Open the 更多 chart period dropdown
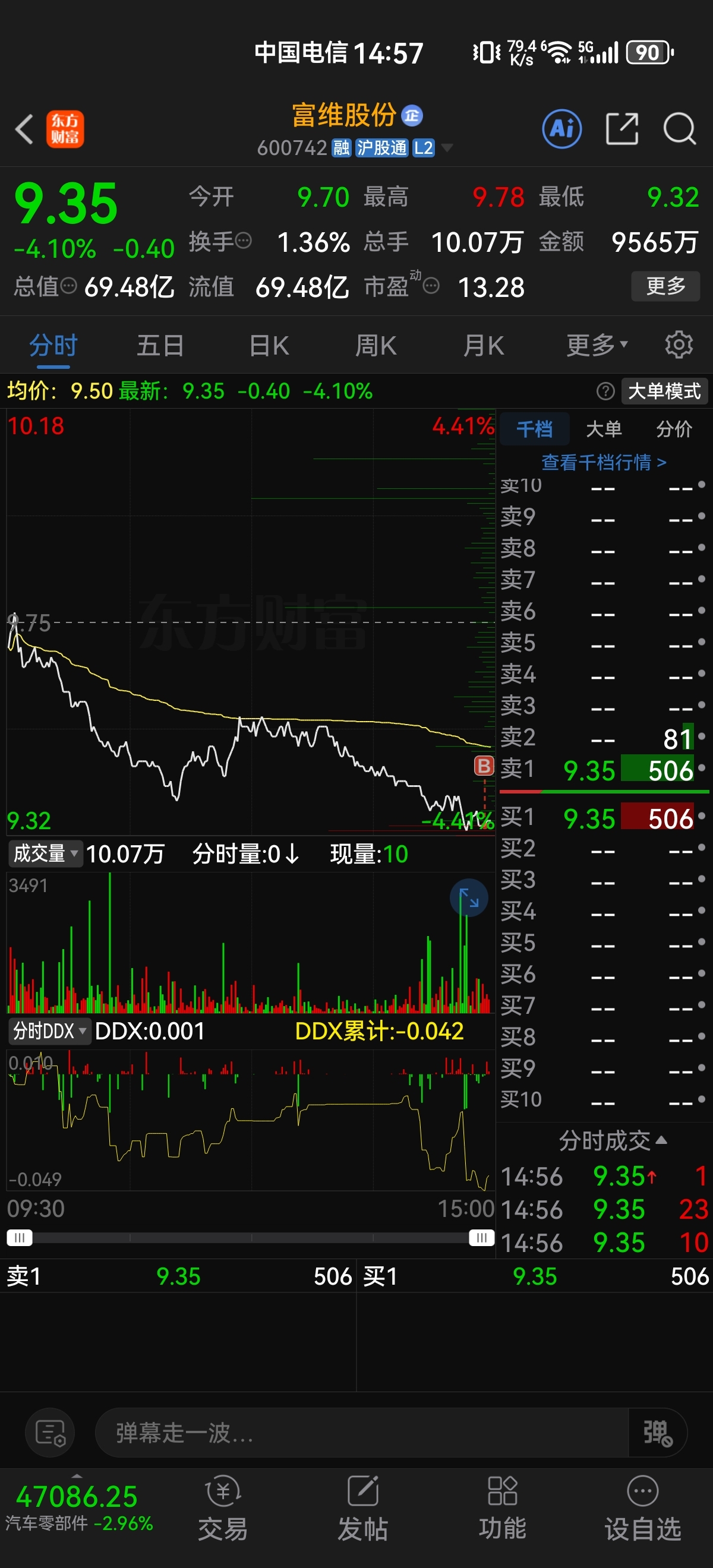Viewport: 713px width, 1568px height. 597,345
